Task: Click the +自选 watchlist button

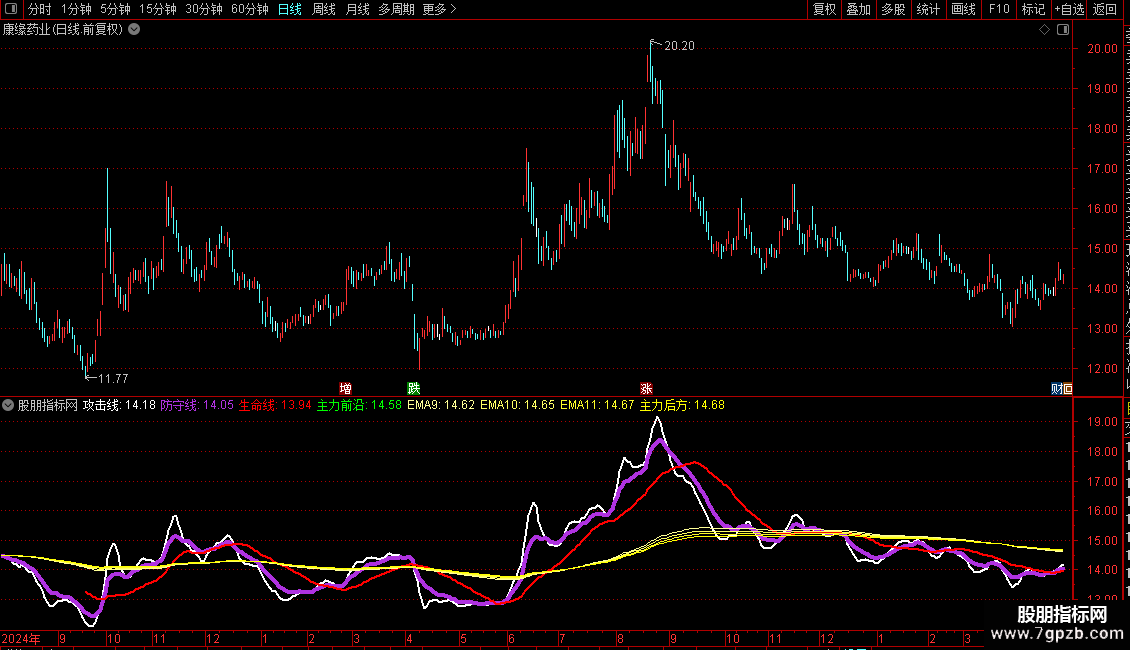Action: 1069,9
